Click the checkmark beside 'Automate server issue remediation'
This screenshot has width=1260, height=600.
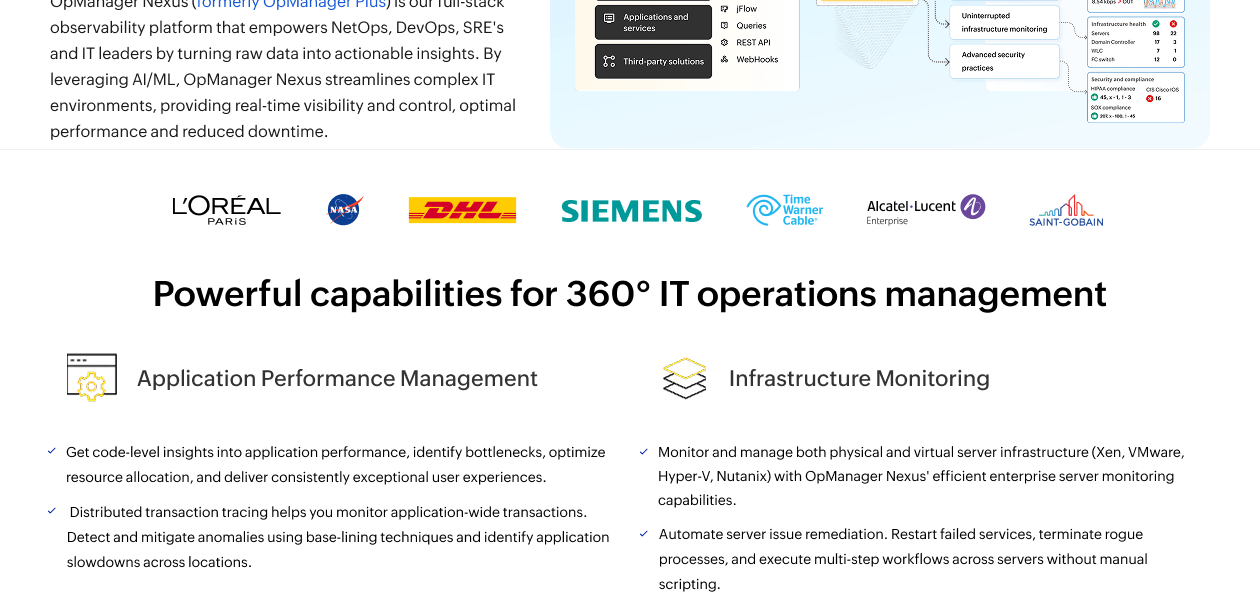tap(644, 534)
